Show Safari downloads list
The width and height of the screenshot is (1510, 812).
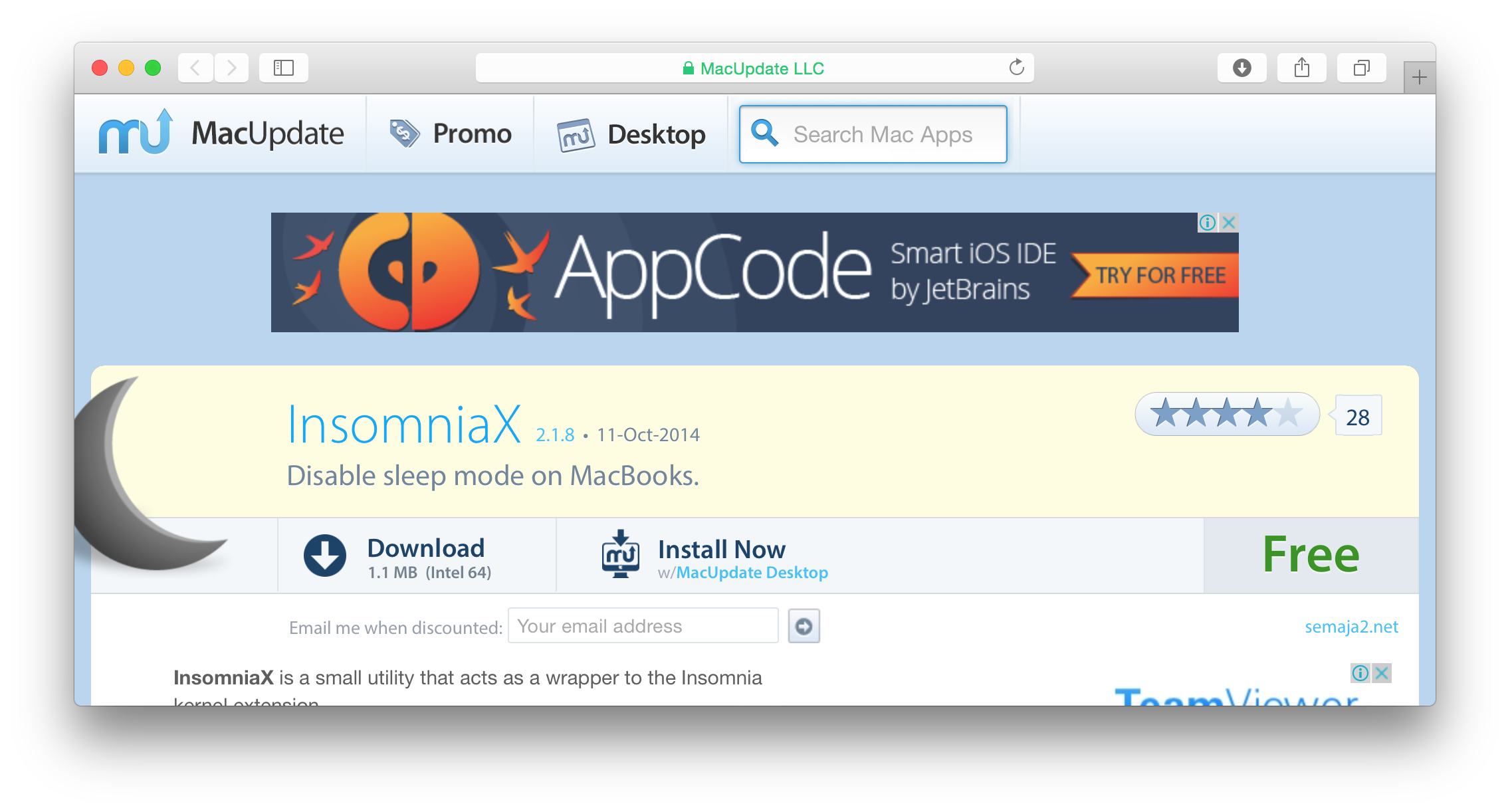pyautogui.click(x=1241, y=68)
